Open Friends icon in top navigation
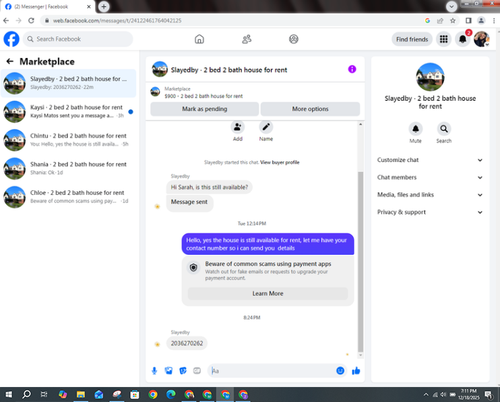 246,39
